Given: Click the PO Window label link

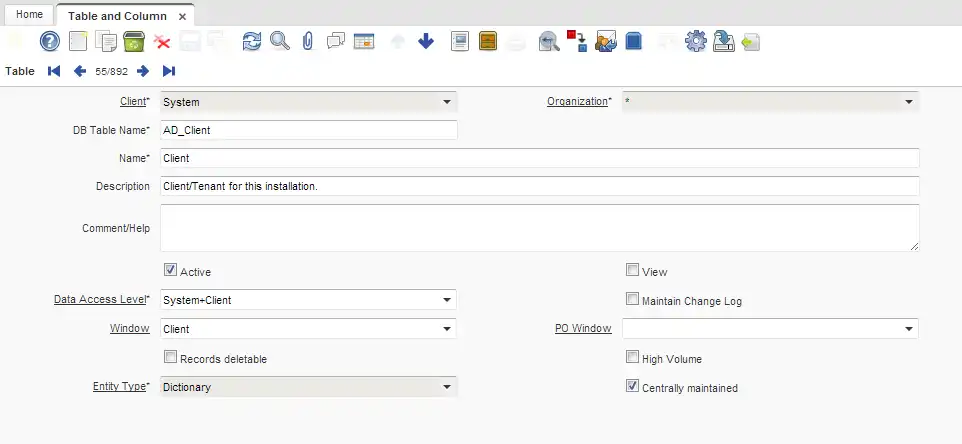Looking at the screenshot, I should point(583,328).
